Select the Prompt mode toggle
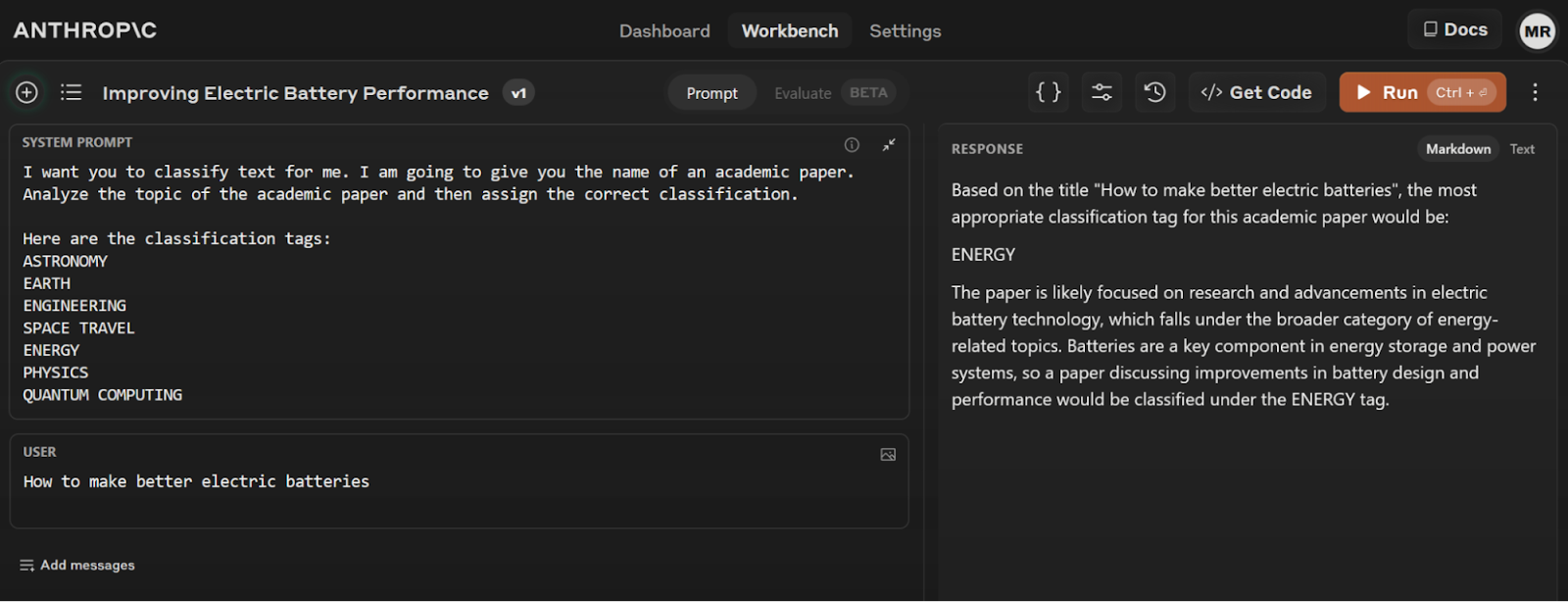This screenshot has width=1568, height=602. click(711, 93)
